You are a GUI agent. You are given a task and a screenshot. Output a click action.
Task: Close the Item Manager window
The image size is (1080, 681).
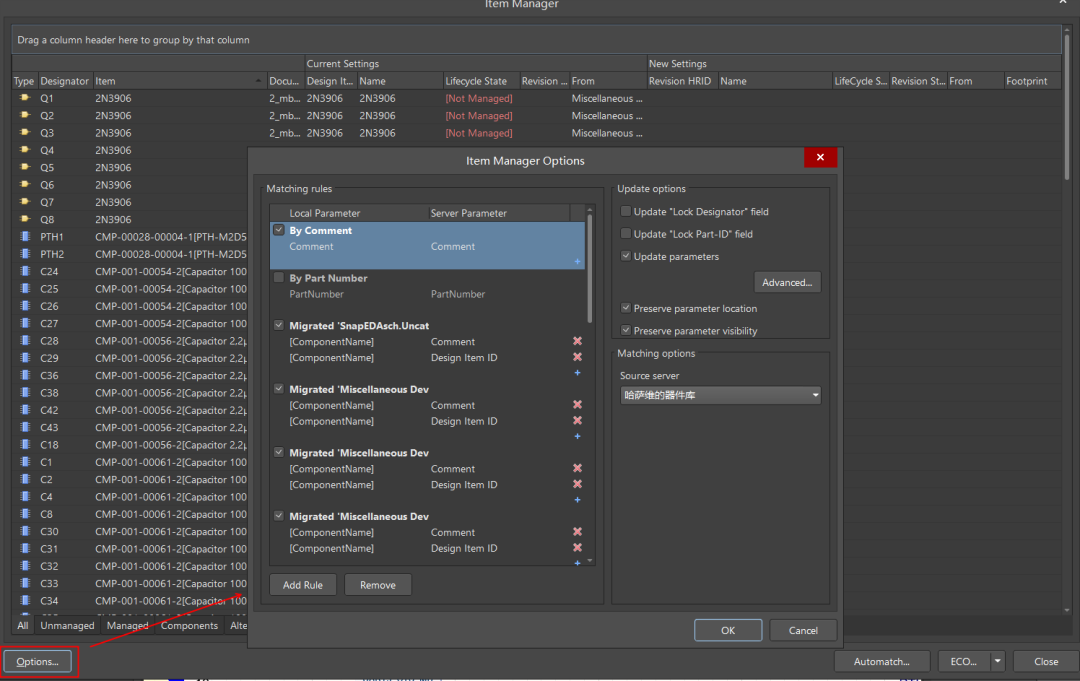1046,661
